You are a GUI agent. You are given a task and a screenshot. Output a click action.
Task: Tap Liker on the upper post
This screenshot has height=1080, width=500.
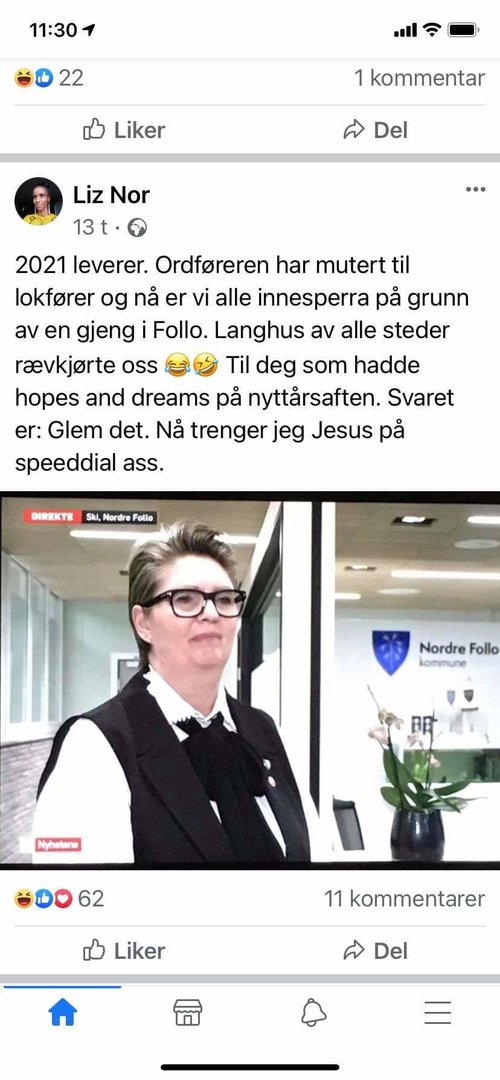[124, 129]
